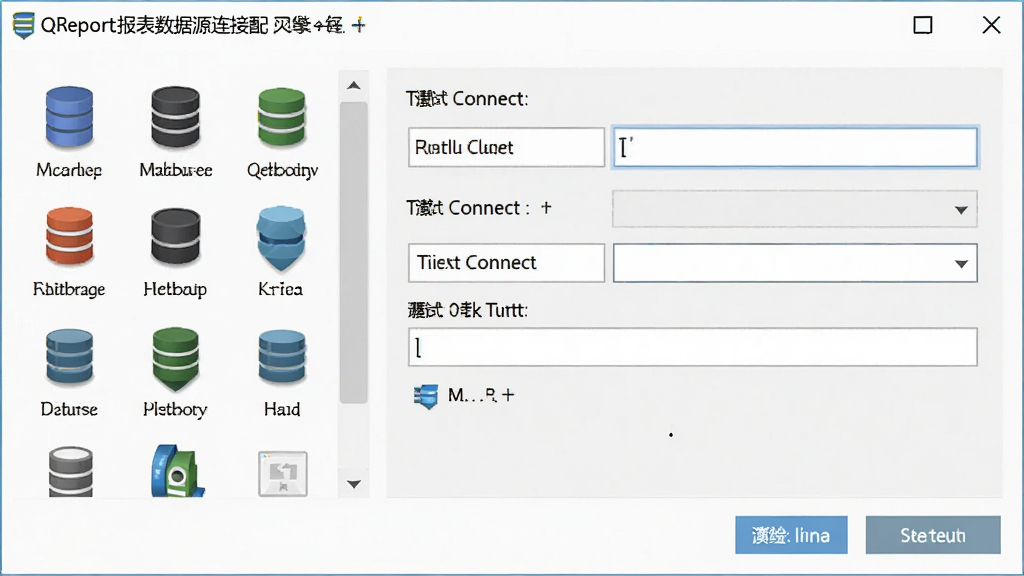This screenshot has height=576, width=1024.
Task: Select the gray image placeholder icon
Action: [x=283, y=473]
